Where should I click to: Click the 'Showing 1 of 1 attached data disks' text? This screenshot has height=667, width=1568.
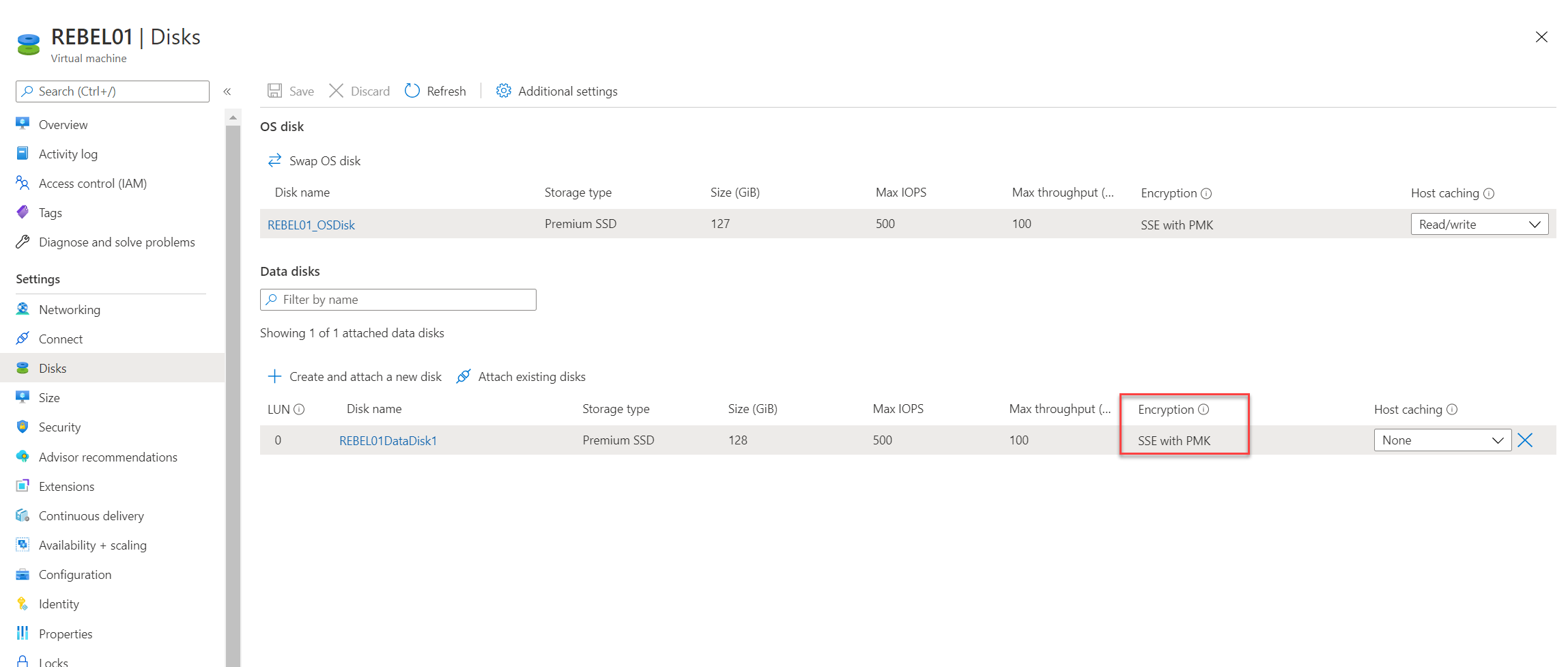click(352, 333)
